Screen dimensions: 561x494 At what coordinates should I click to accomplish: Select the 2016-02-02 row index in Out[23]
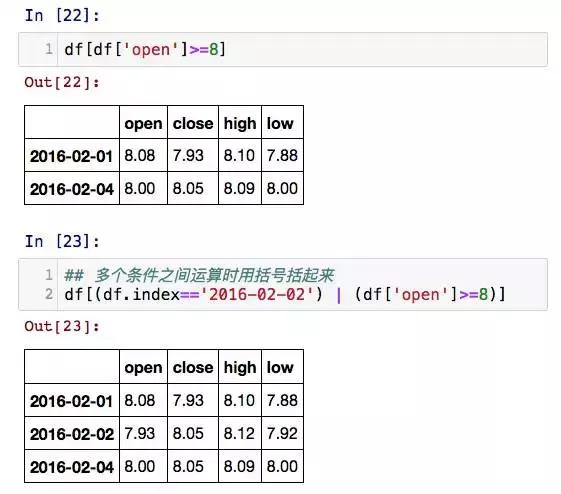click(72, 433)
